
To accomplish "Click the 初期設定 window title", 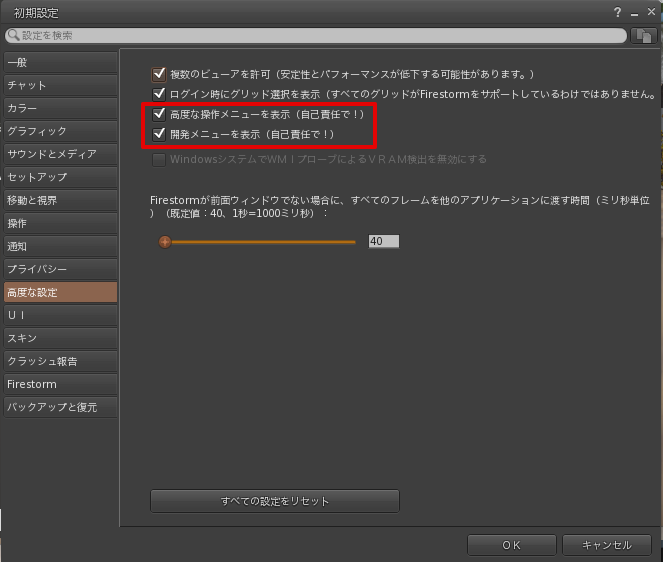I will [36, 13].
